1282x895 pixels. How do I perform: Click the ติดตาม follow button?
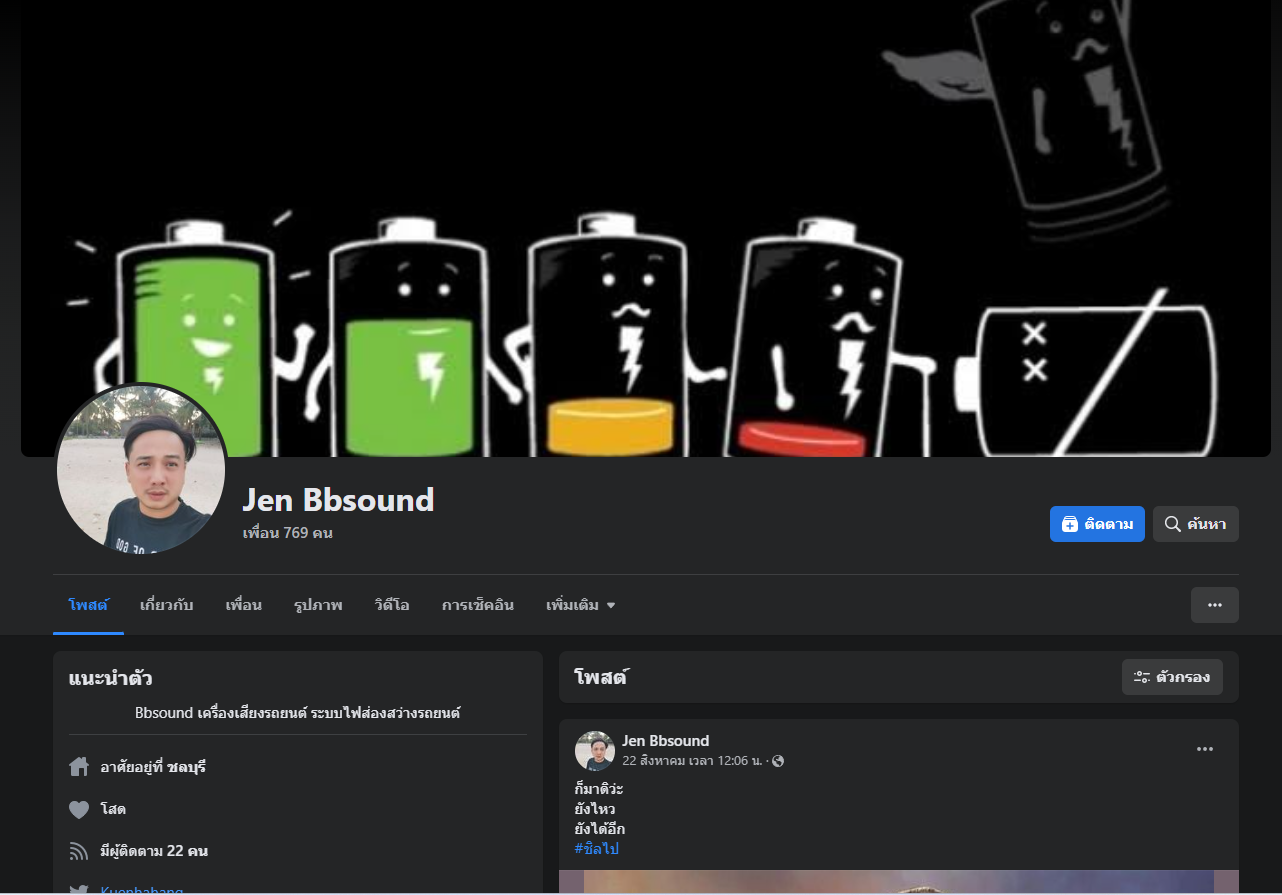[1097, 524]
